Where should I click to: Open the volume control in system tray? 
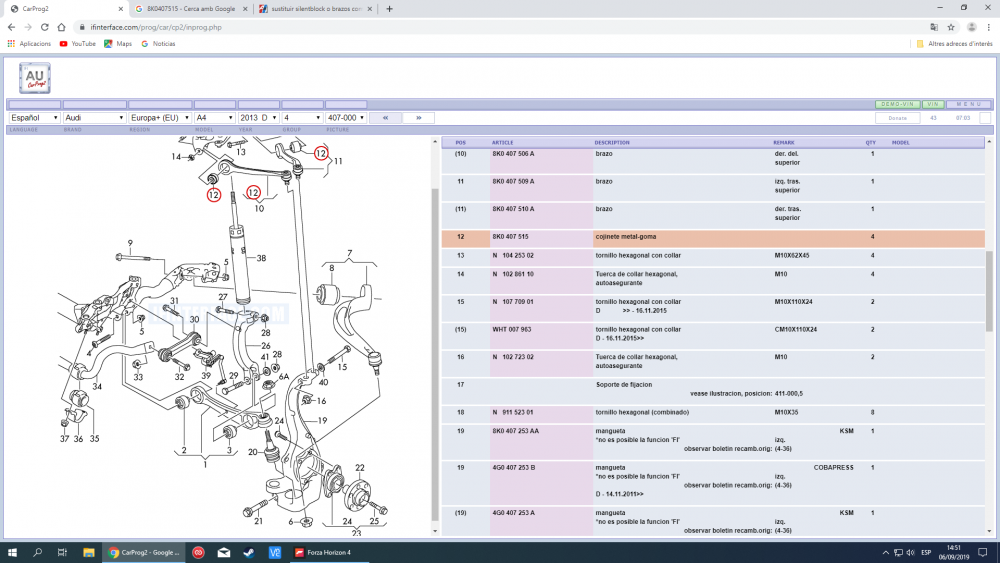[x=911, y=552]
